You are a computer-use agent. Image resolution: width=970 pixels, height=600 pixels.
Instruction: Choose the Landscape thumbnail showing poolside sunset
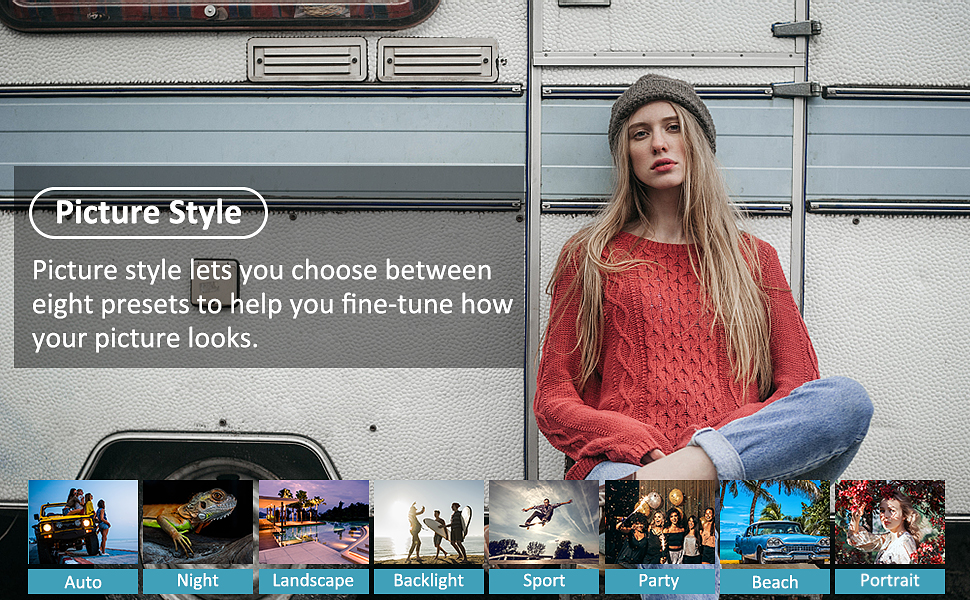coord(314,522)
